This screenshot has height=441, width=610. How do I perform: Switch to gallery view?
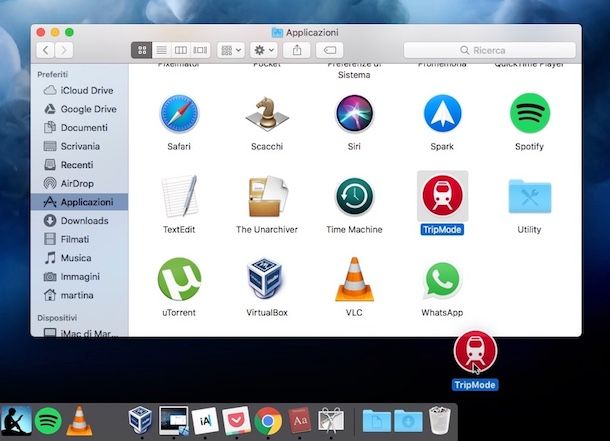(200, 50)
